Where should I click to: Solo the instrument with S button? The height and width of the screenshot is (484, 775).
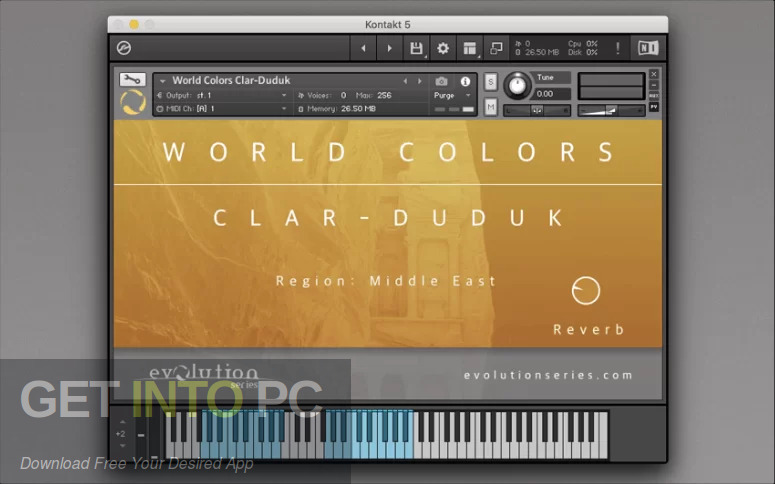[490, 82]
